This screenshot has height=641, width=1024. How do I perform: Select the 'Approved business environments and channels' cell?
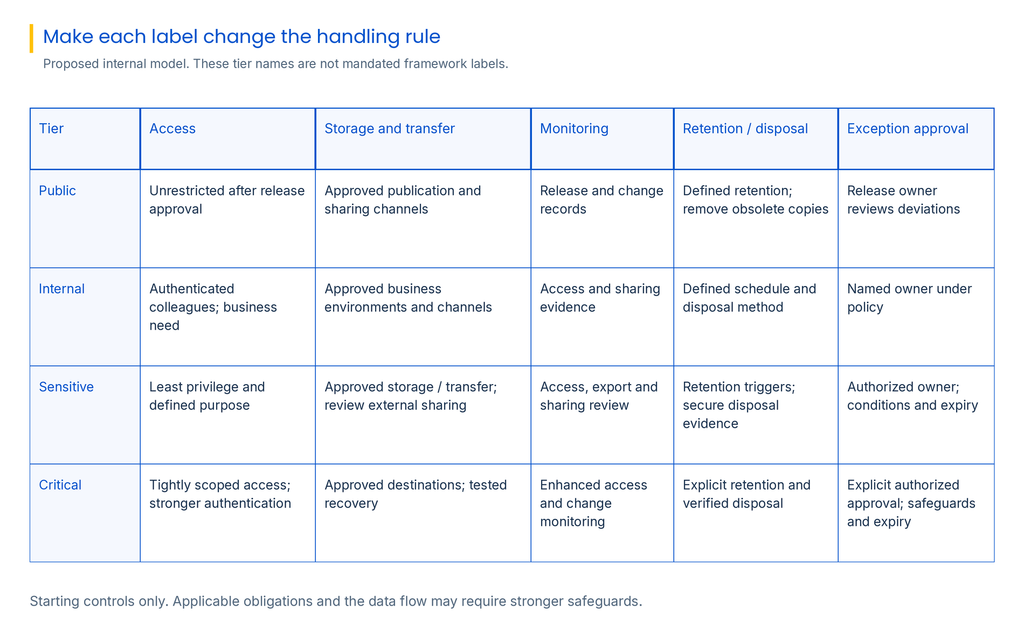(423, 317)
